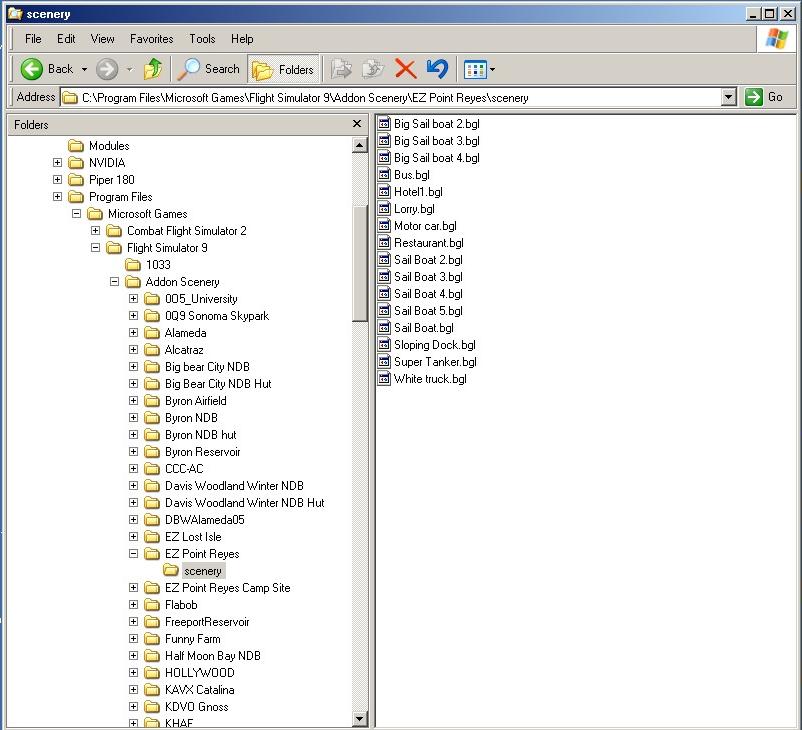802x730 pixels.
Task: Open the Tools menu
Action: (x=202, y=39)
